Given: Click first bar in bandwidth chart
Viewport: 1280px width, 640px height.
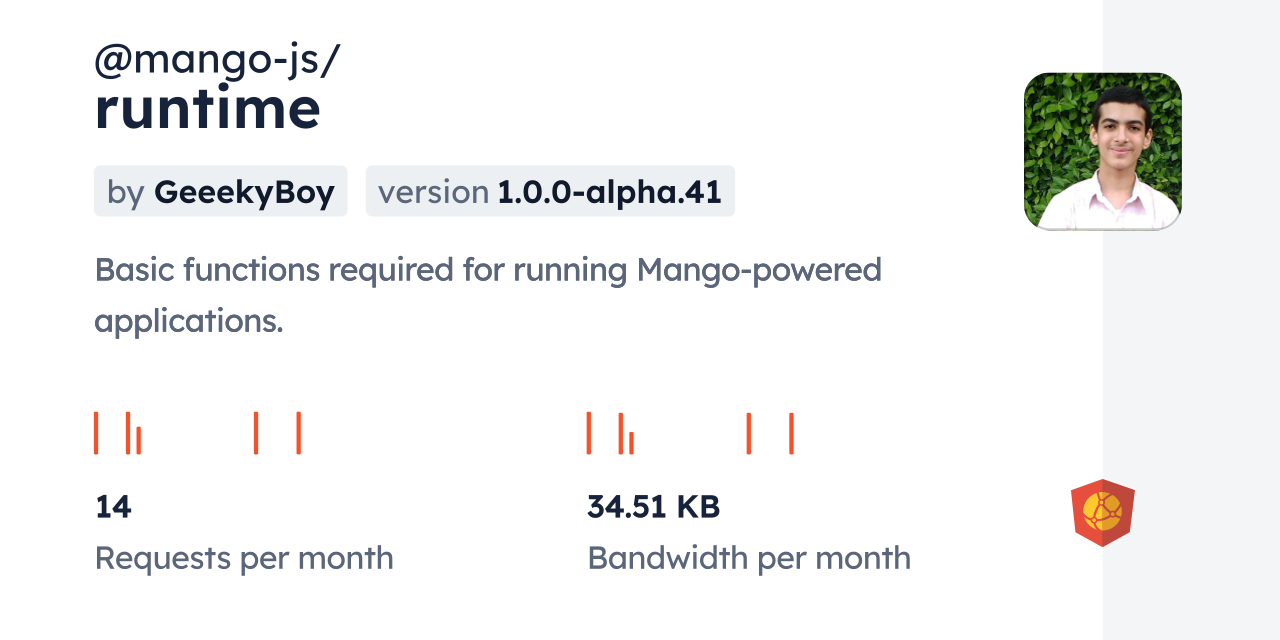Looking at the screenshot, I should tap(589, 433).
